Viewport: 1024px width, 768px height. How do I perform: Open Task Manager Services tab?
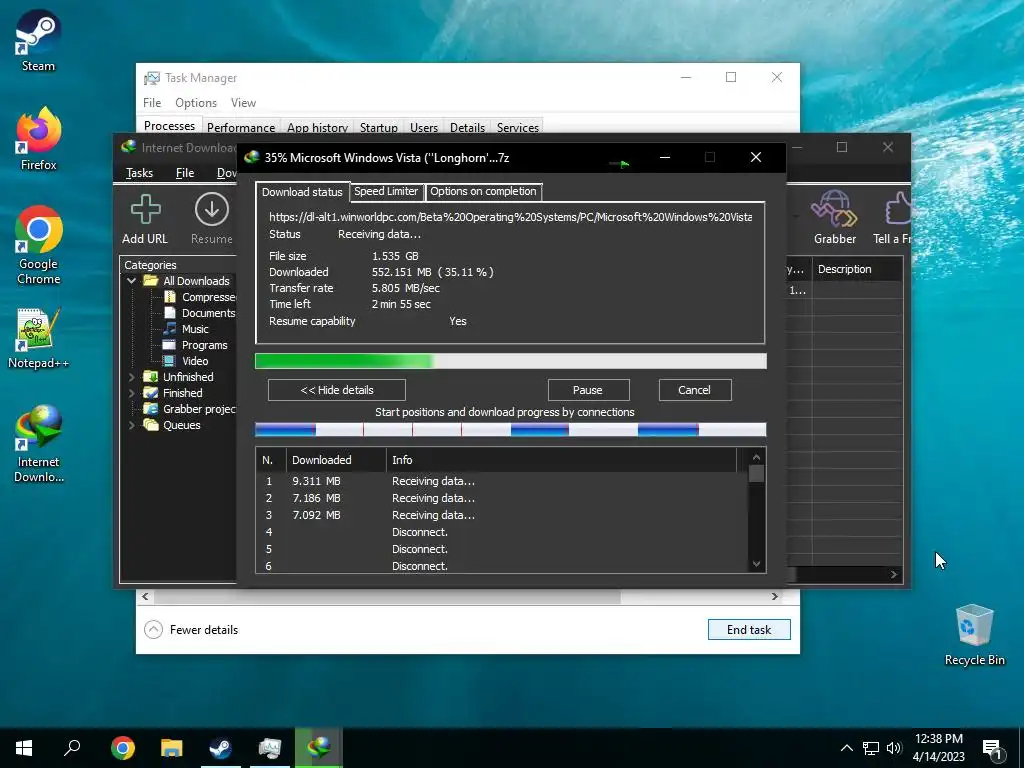[x=518, y=127]
